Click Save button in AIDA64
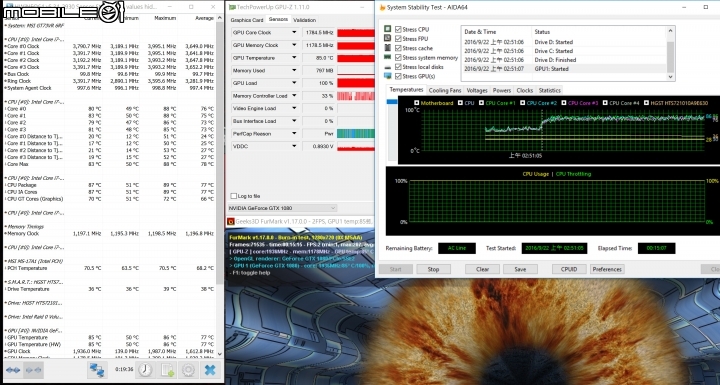 [520, 269]
